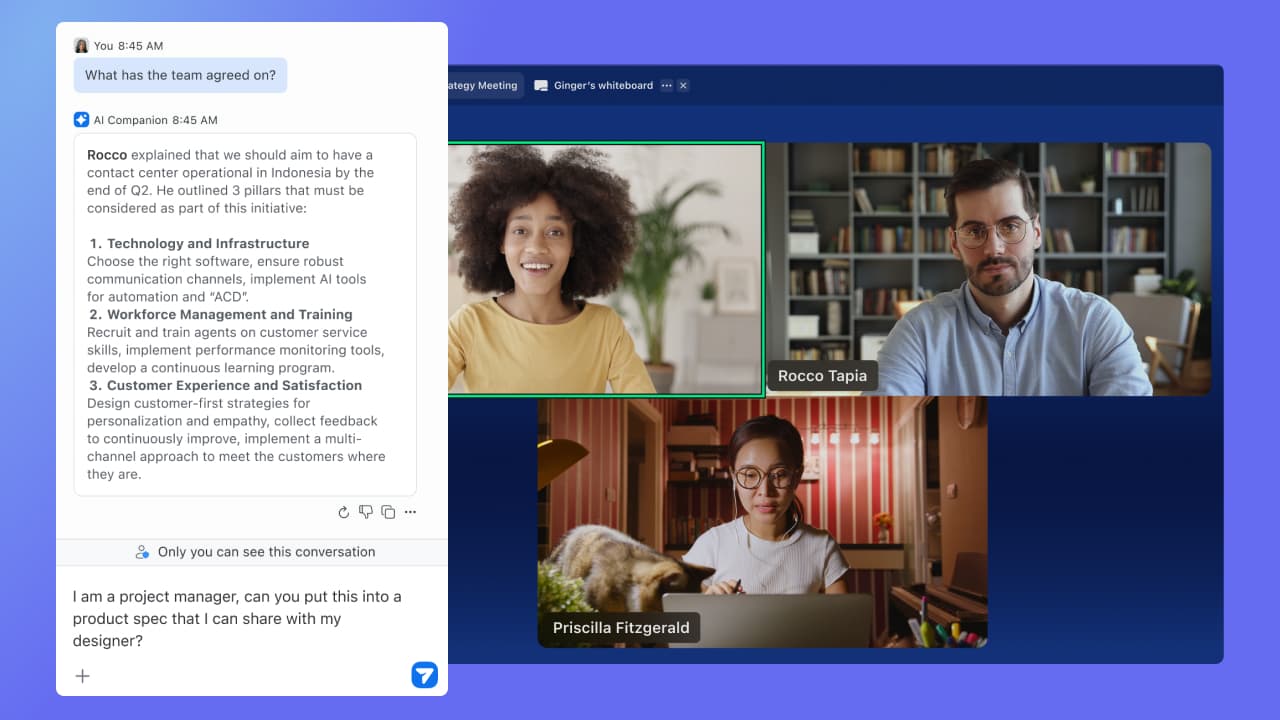This screenshot has width=1280, height=720.
Task: Send the message with the blue arrow
Action: click(424, 675)
